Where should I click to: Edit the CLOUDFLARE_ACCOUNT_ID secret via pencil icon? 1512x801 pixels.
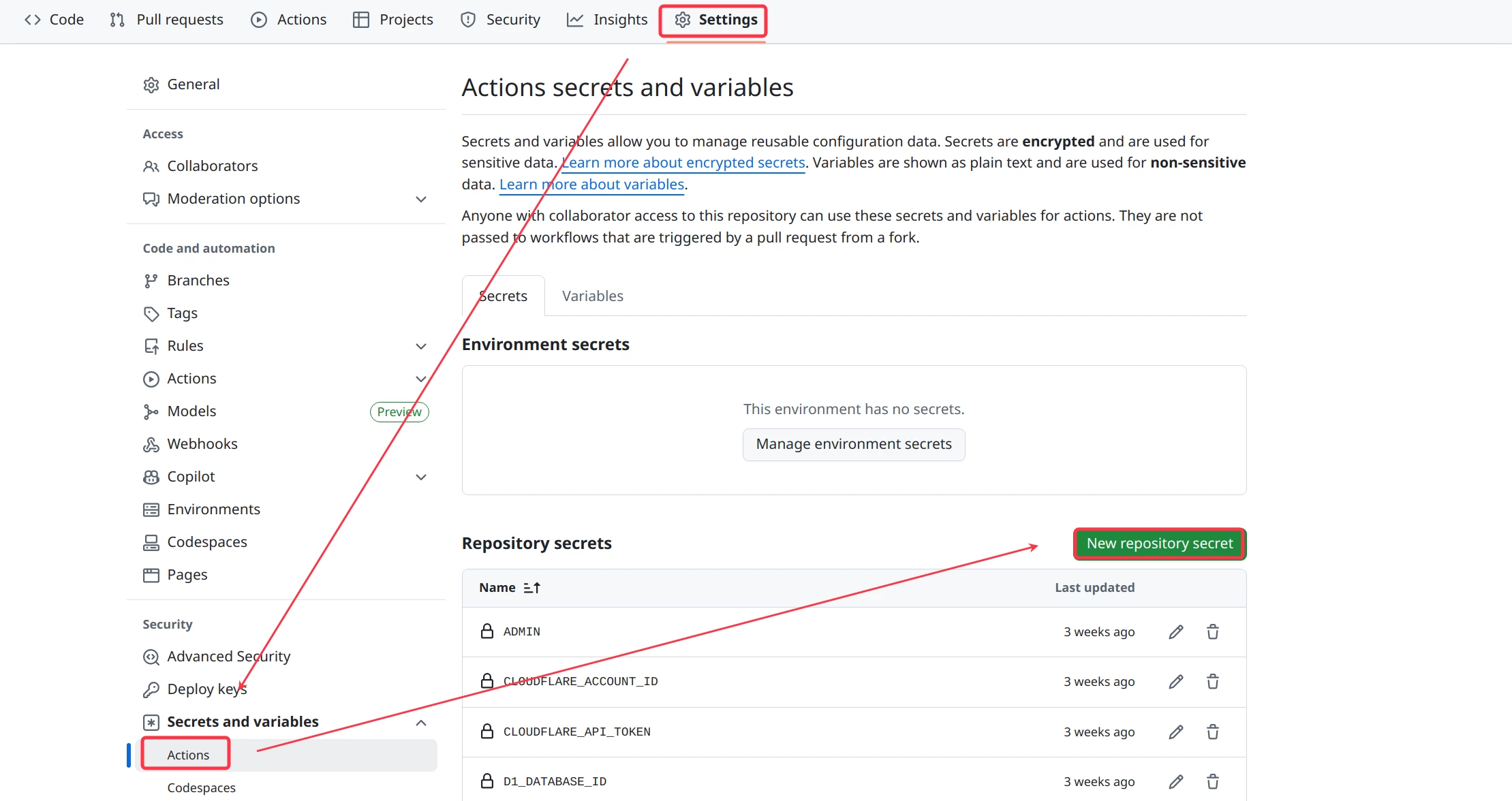tap(1175, 682)
